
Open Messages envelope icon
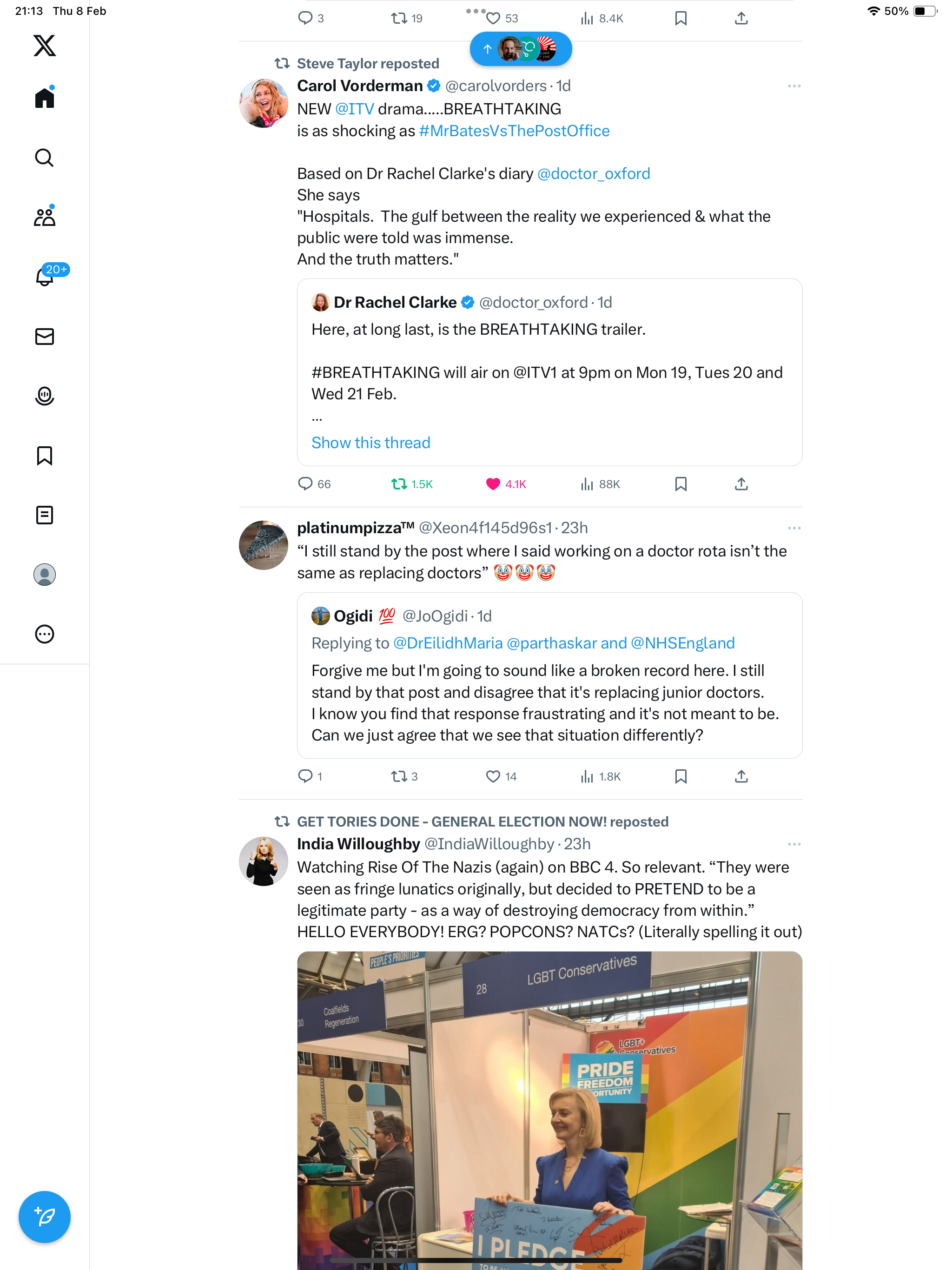(x=44, y=337)
